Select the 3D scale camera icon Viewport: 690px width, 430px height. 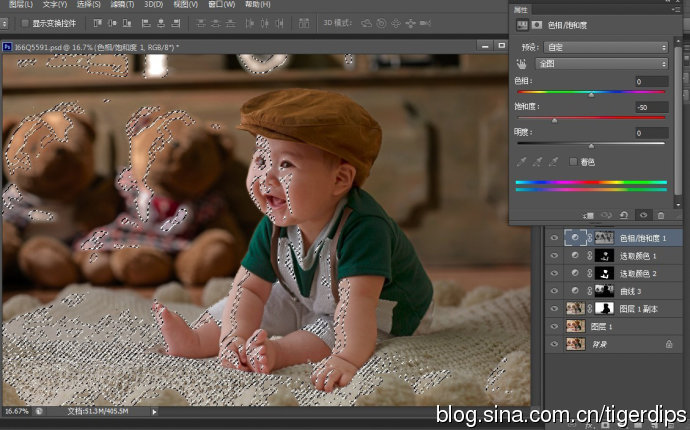point(425,23)
